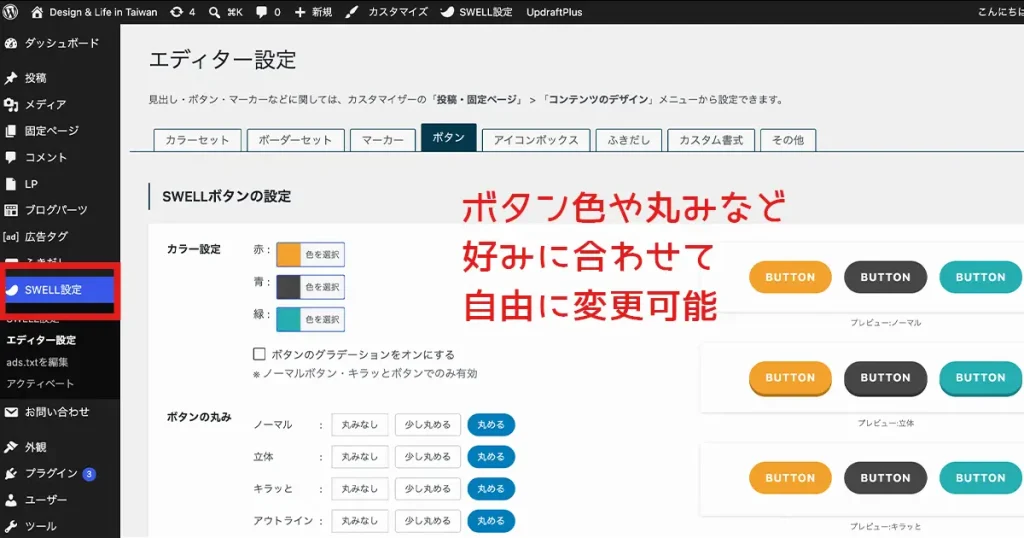Screen dimensions: 1024x538
Task: Open UpdraftPlus in the admin bar
Action: pos(554,12)
